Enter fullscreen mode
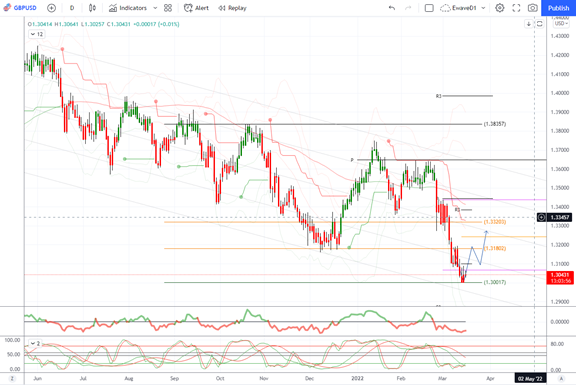Image resolution: width=576 pixels, height=385 pixels. (516, 8)
